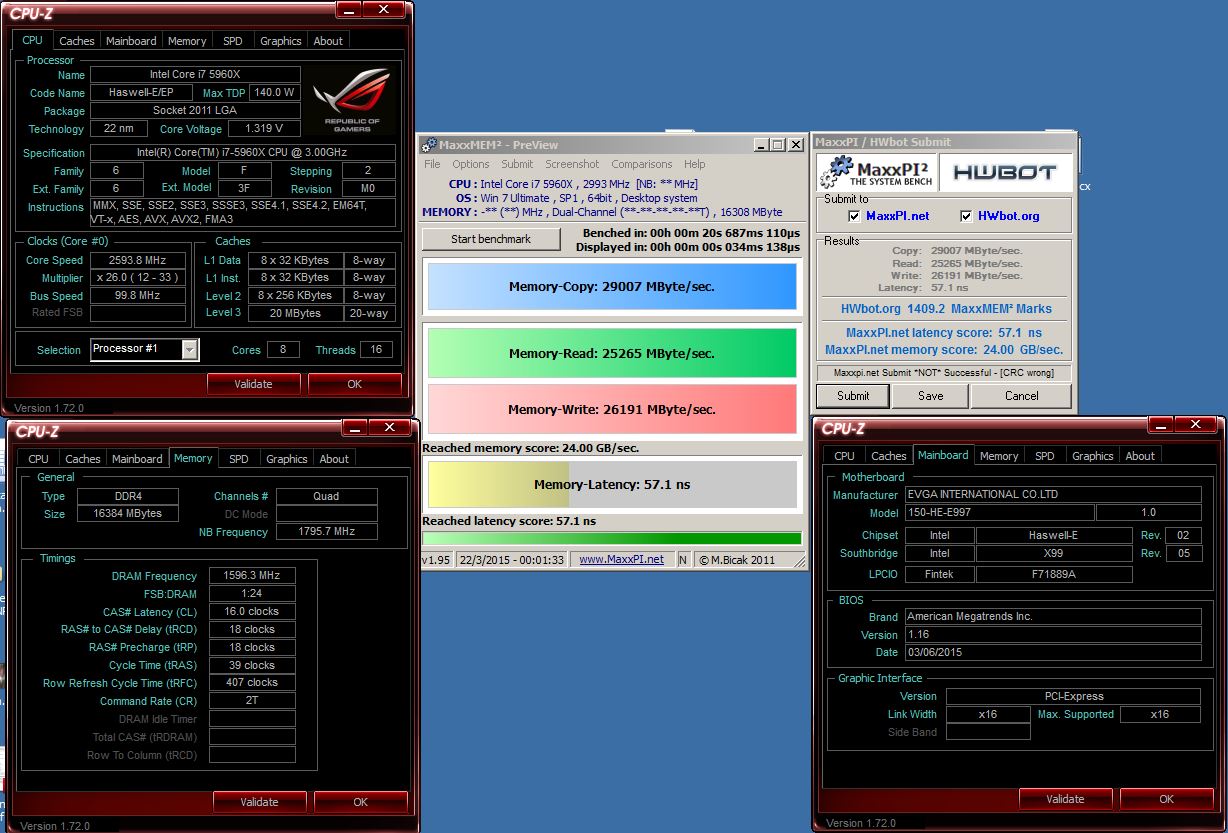
Task: Open the Help menu in MaxxMEM²
Action: point(694,164)
